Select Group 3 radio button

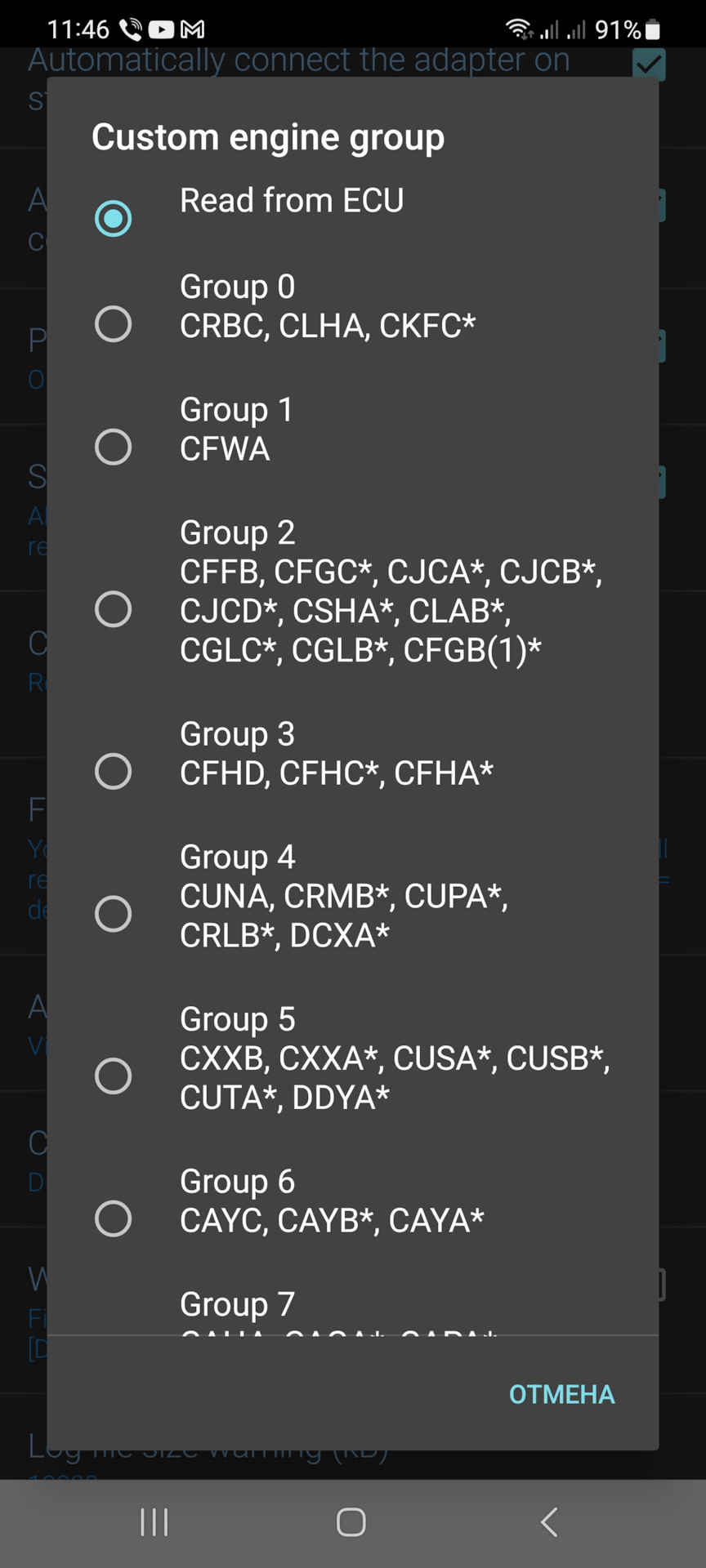click(113, 771)
